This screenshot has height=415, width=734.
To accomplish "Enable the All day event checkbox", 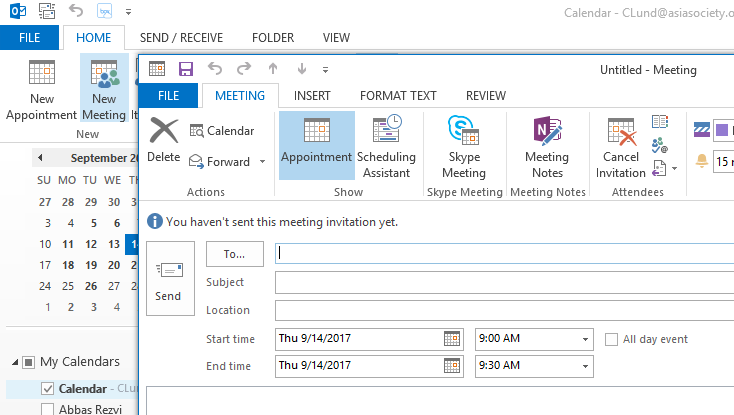I will point(611,340).
